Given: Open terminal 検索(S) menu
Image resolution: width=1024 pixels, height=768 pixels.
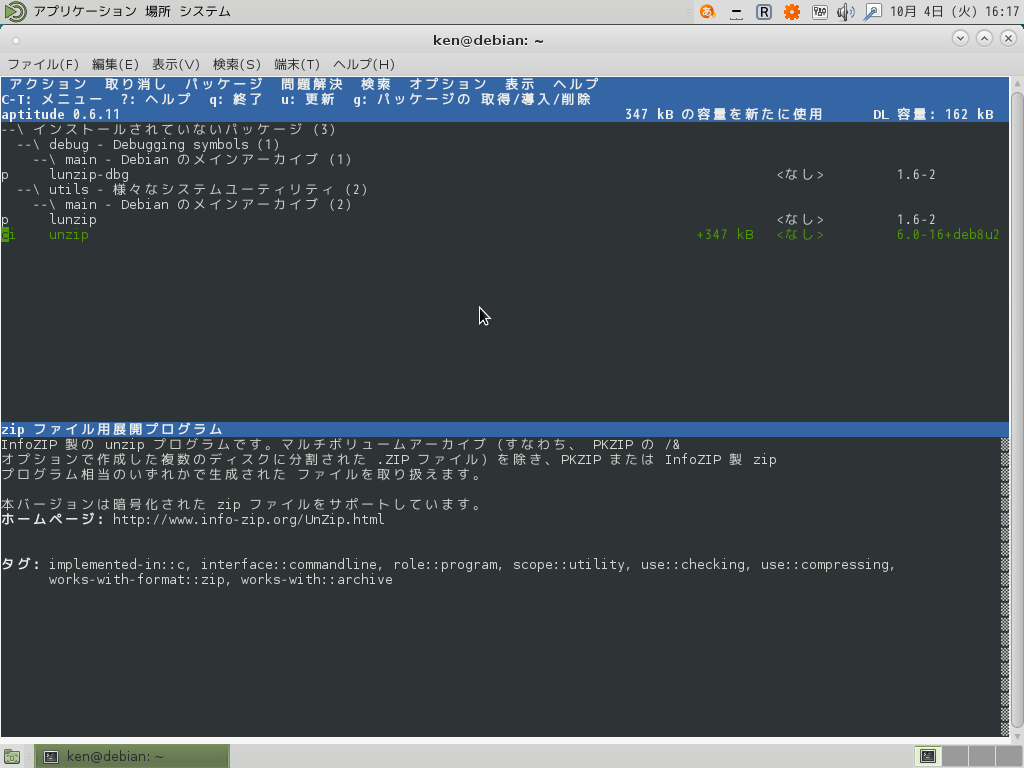Looking at the screenshot, I should (236, 64).
